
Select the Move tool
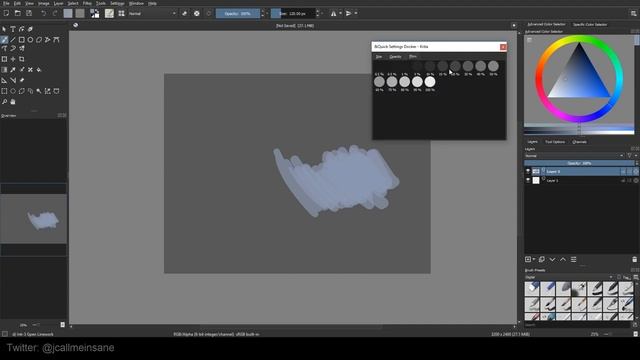(13, 59)
